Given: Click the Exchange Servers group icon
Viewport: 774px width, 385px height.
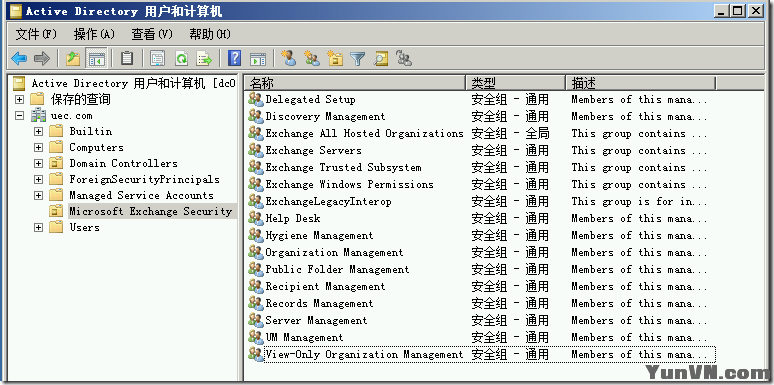Looking at the screenshot, I should pyautogui.click(x=256, y=150).
